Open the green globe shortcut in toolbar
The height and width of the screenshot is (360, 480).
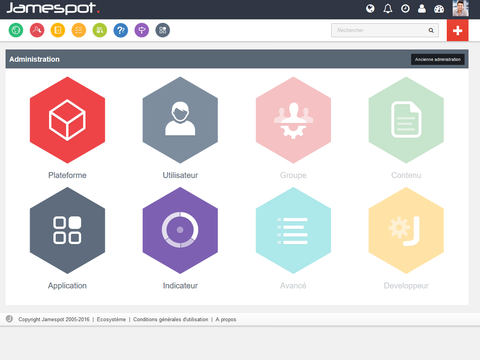click(x=16, y=30)
